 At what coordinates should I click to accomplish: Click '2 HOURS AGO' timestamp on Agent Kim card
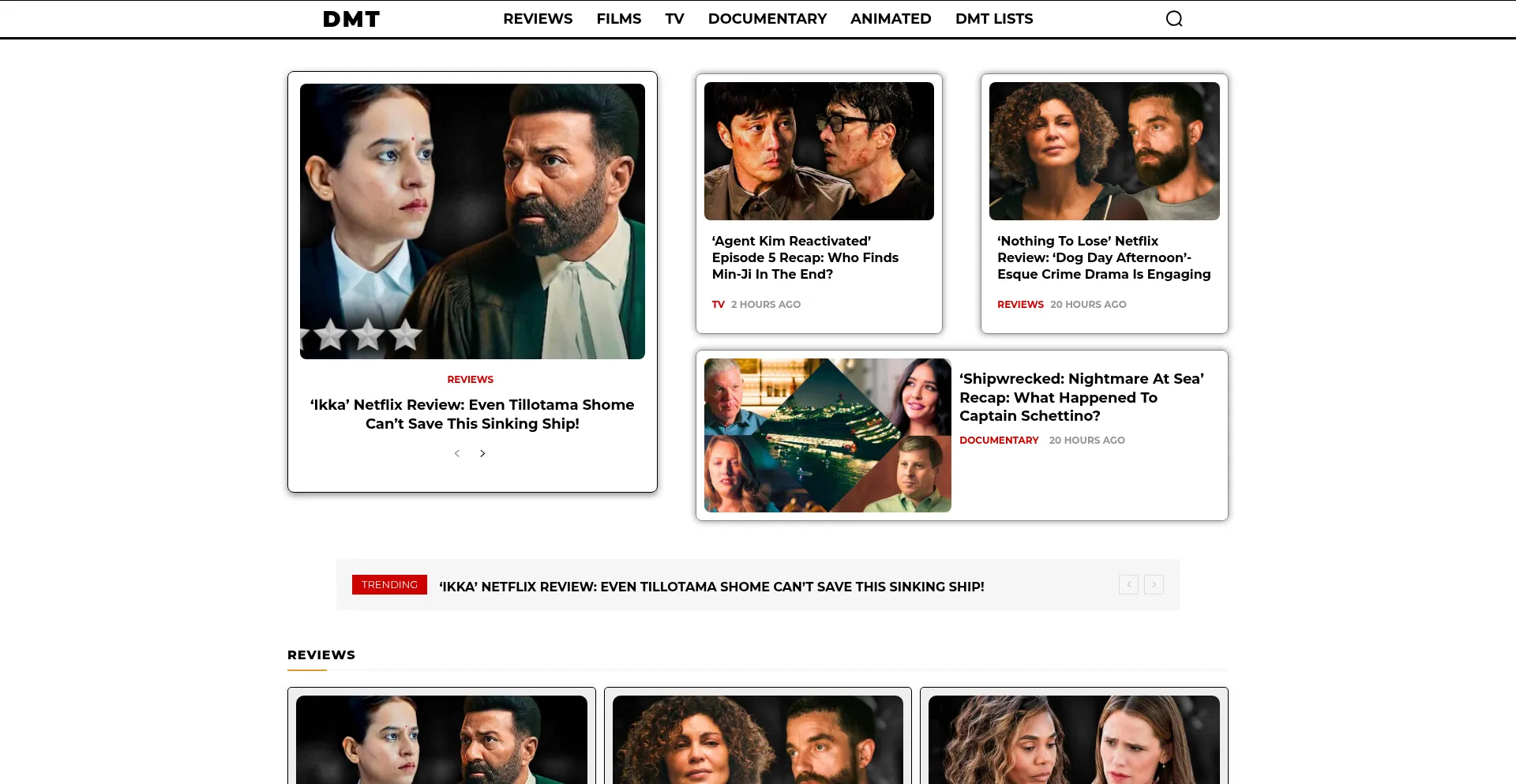tap(766, 304)
